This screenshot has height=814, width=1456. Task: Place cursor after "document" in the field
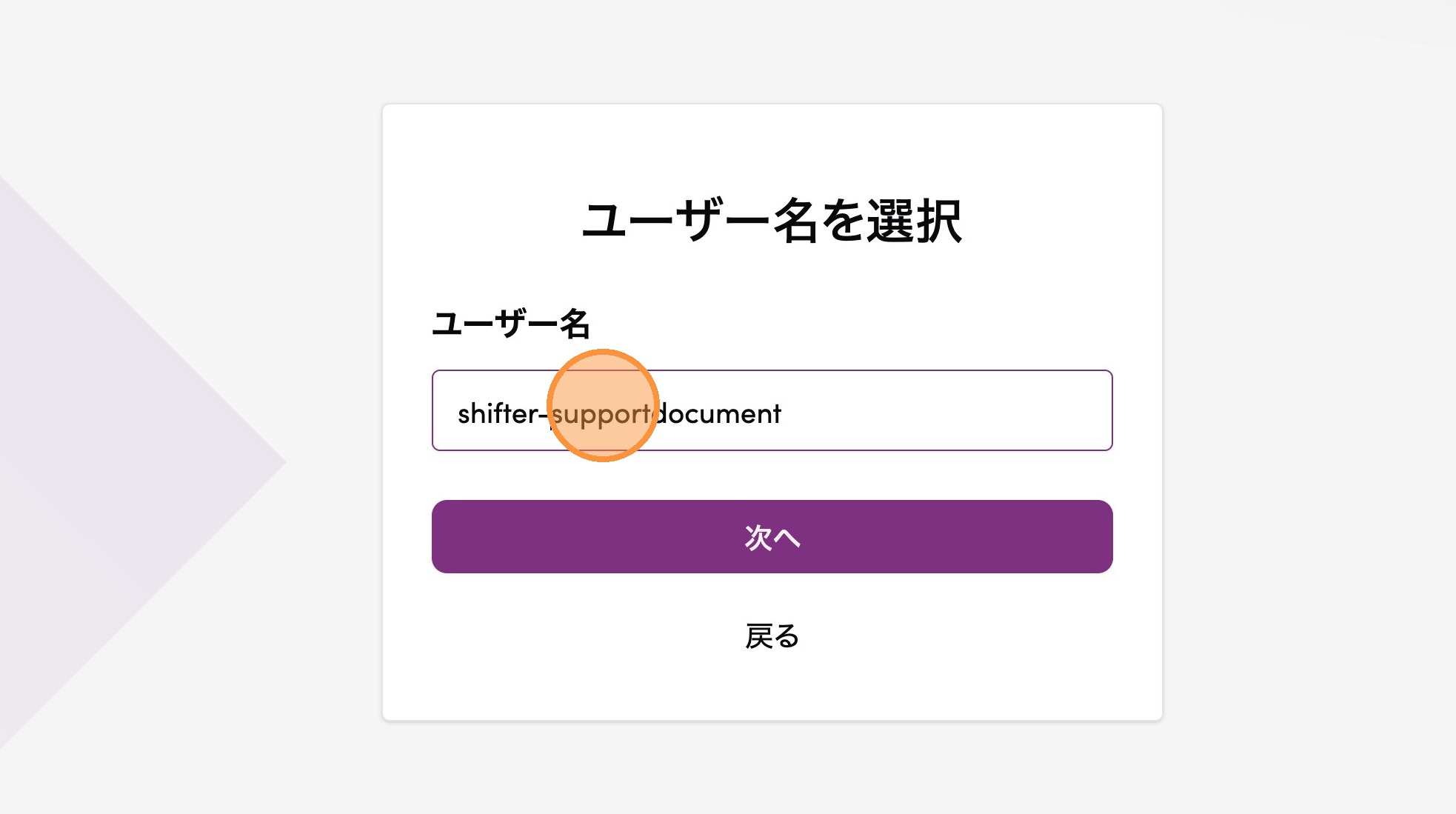(783, 413)
